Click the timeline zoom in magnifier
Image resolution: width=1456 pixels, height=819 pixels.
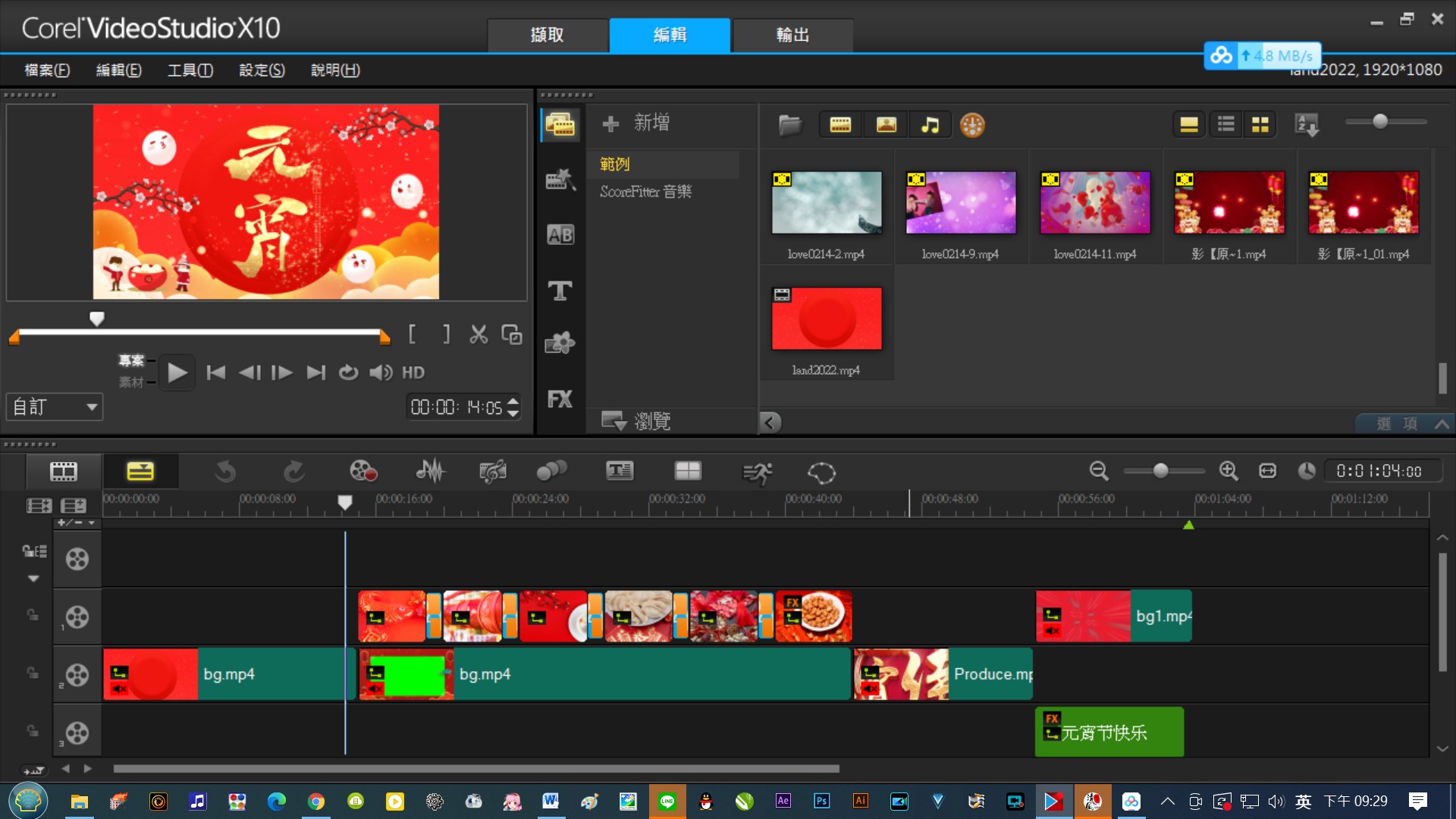[1228, 471]
